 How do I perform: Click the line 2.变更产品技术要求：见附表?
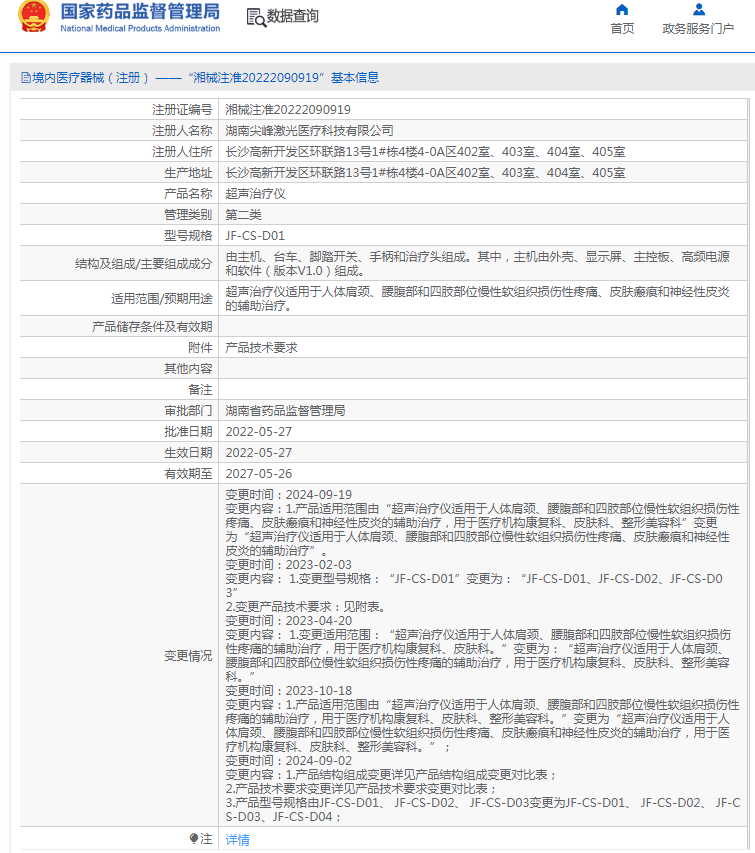click(307, 607)
